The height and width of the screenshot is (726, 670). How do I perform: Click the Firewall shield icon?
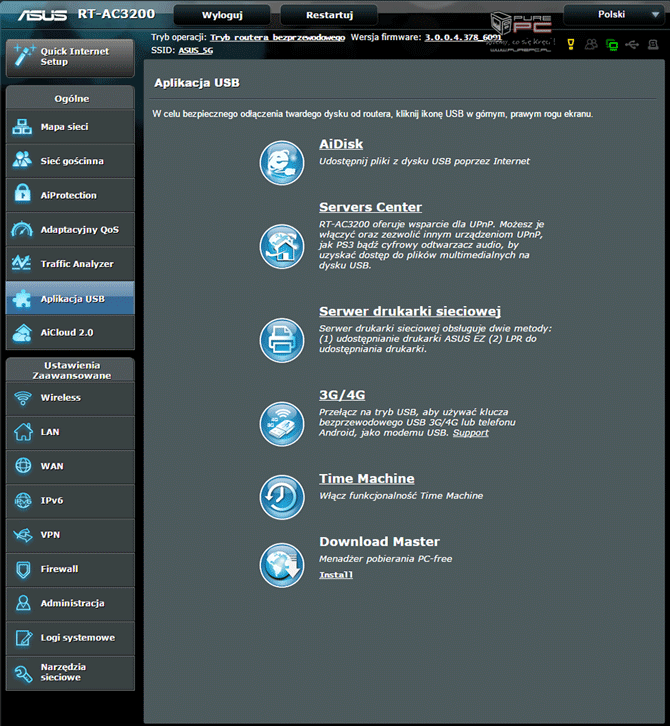coord(23,569)
